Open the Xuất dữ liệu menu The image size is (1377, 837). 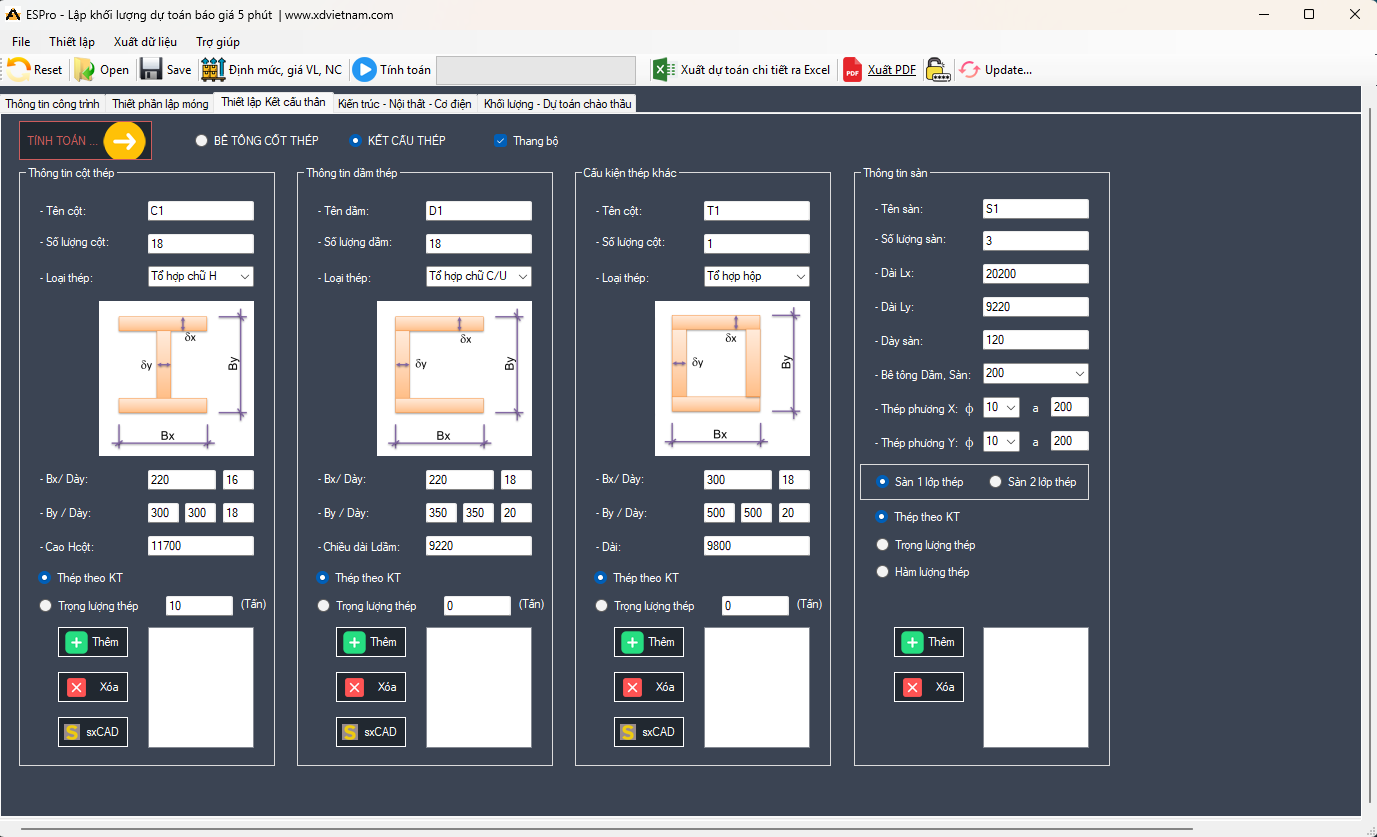pos(145,42)
